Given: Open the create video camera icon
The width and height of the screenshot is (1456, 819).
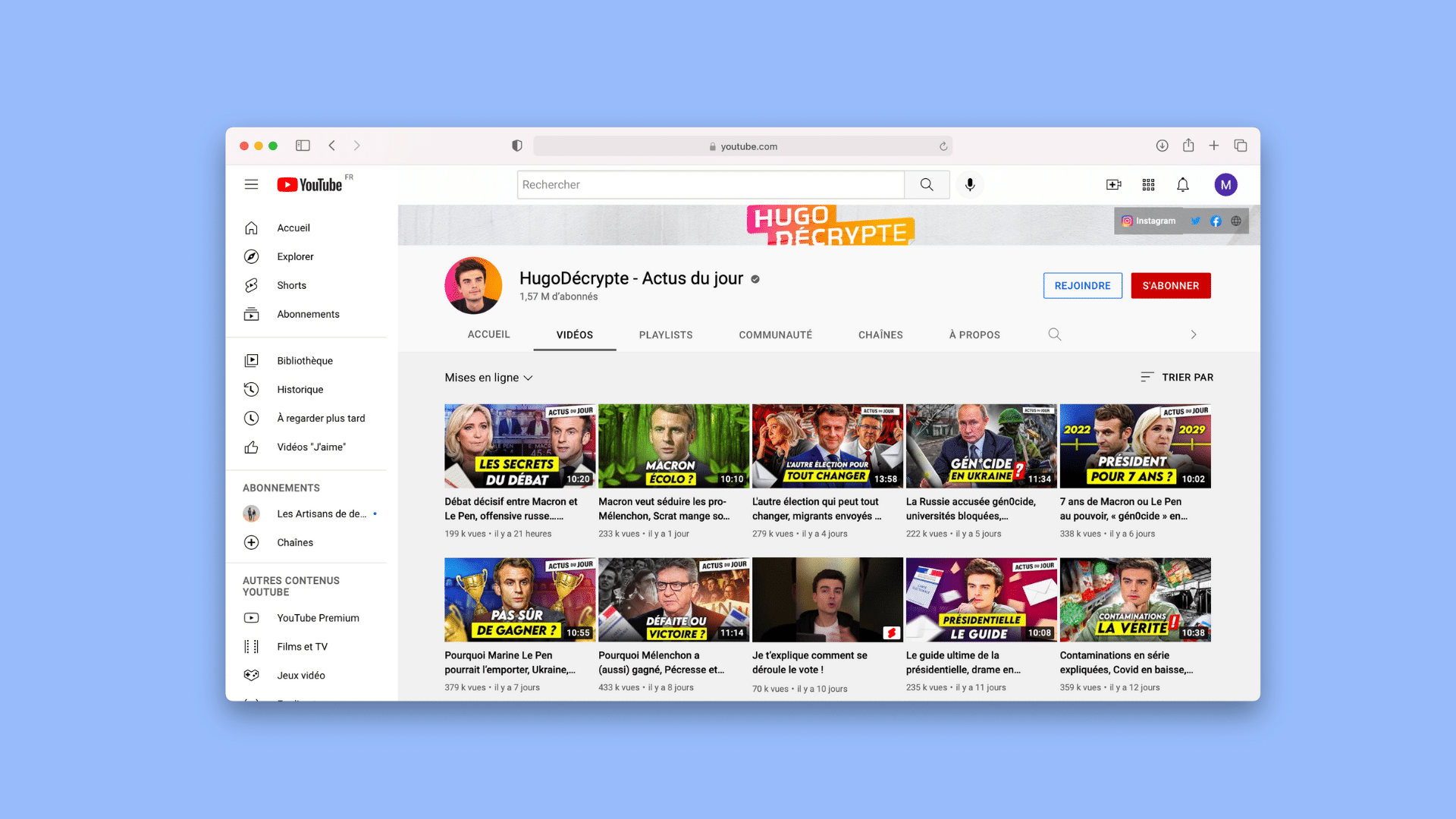Looking at the screenshot, I should click(1113, 184).
